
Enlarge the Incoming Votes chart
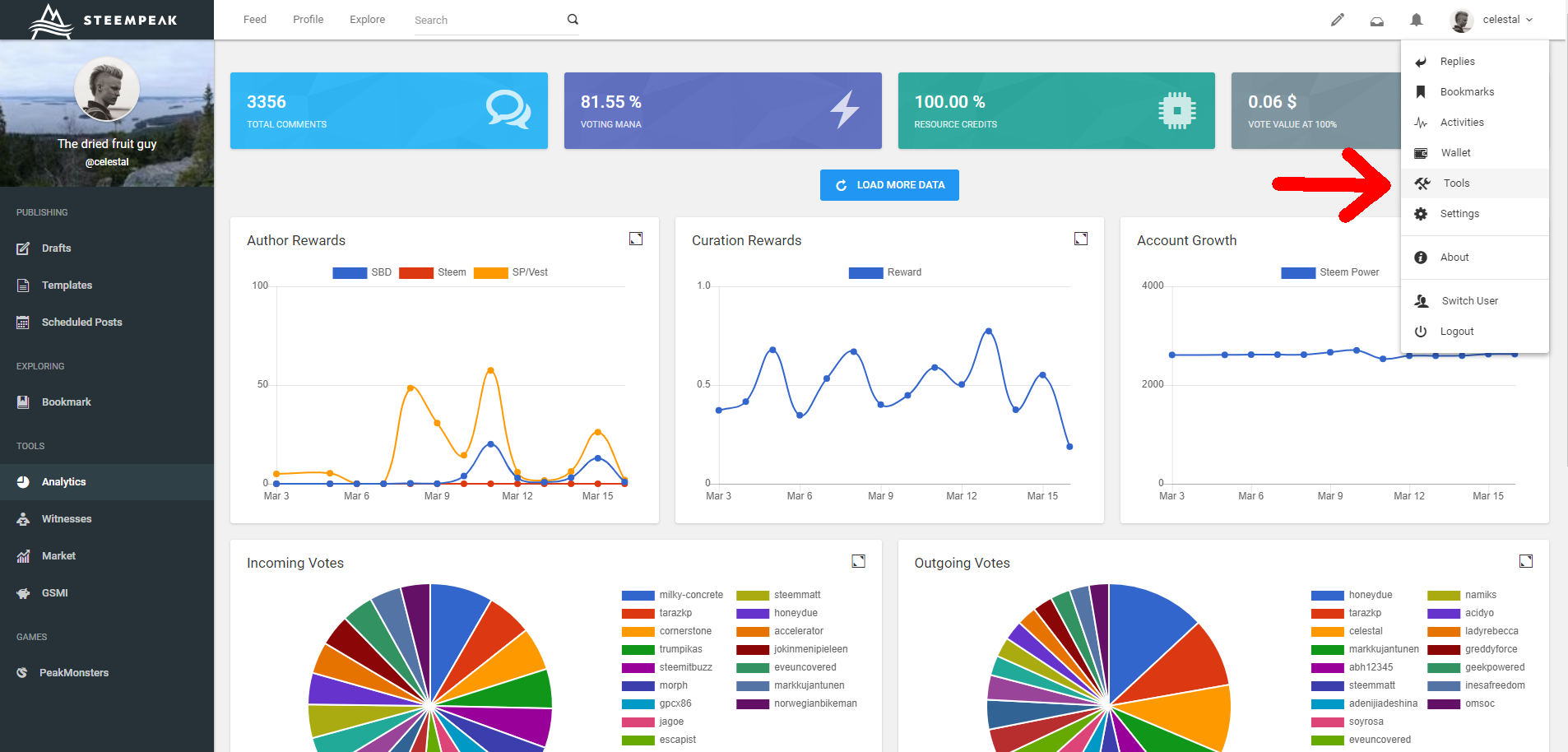pyautogui.click(x=858, y=561)
